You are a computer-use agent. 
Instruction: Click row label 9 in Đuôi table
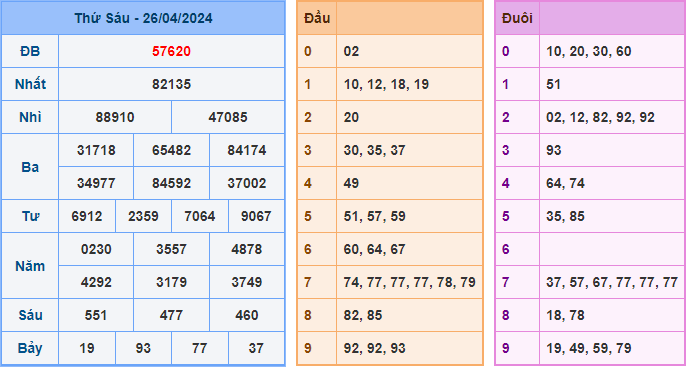[x=506, y=348]
